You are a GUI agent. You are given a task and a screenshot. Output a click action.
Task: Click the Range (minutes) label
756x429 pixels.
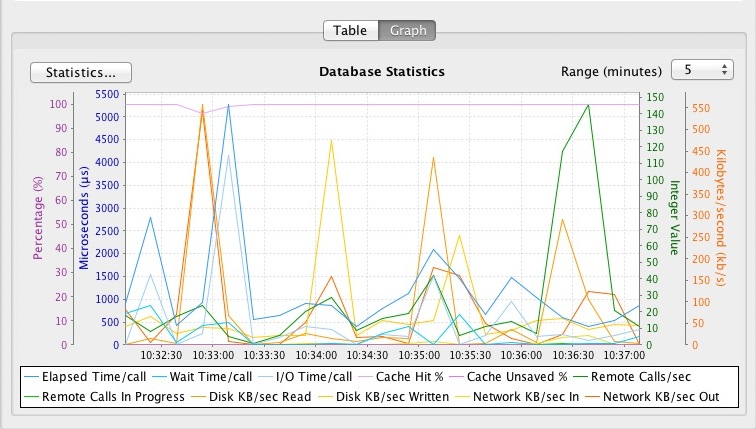[x=611, y=72]
